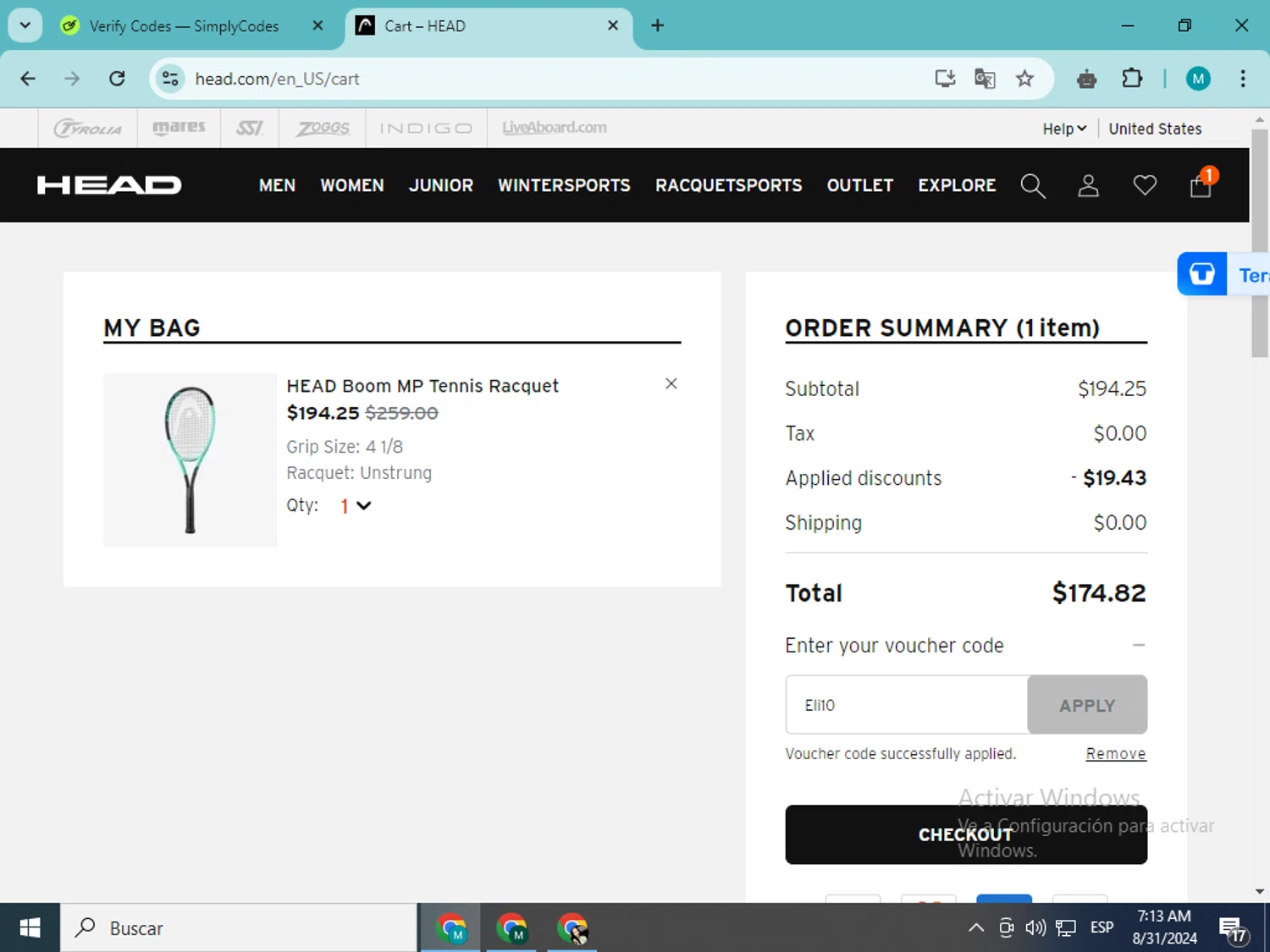Open the OUTLET menu
The height and width of the screenshot is (952, 1270).
860,185
